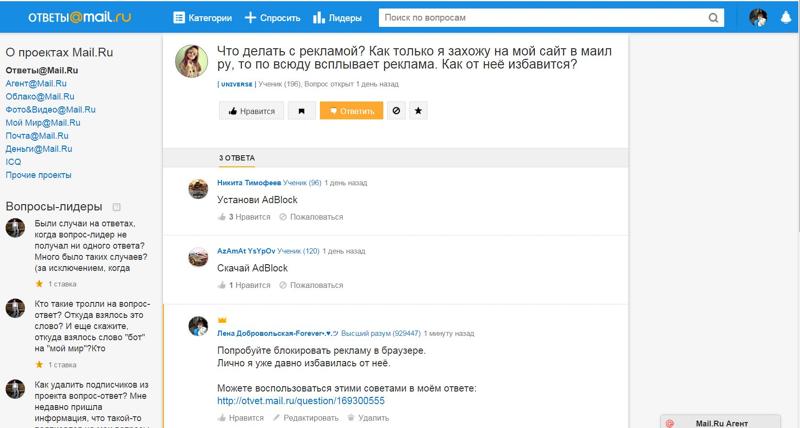Viewport: 800px width, 428px height.
Task: Report the 'Скачай AdBlock' answer via Пожаловаться
Action: (x=311, y=285)
